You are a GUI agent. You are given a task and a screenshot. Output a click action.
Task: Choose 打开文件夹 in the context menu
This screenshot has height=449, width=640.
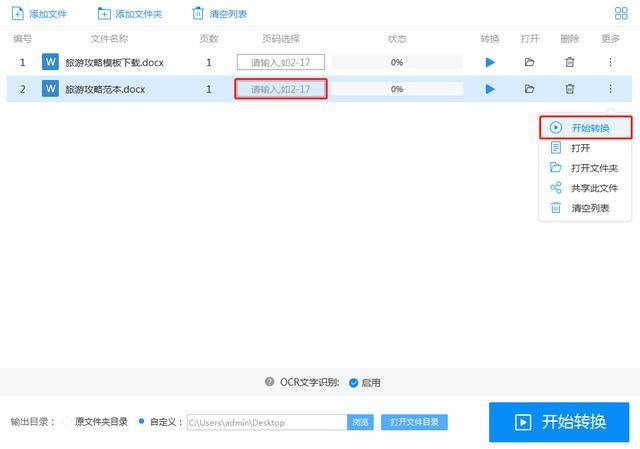click(594, 168)
